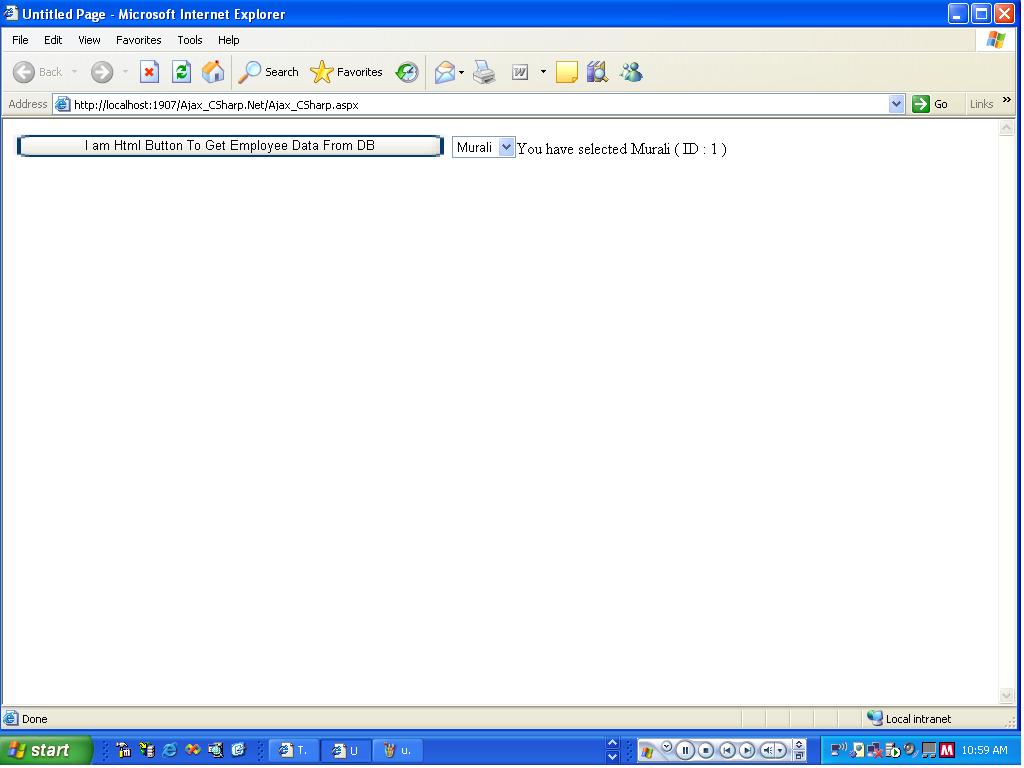Open the Edit menu

53,40
